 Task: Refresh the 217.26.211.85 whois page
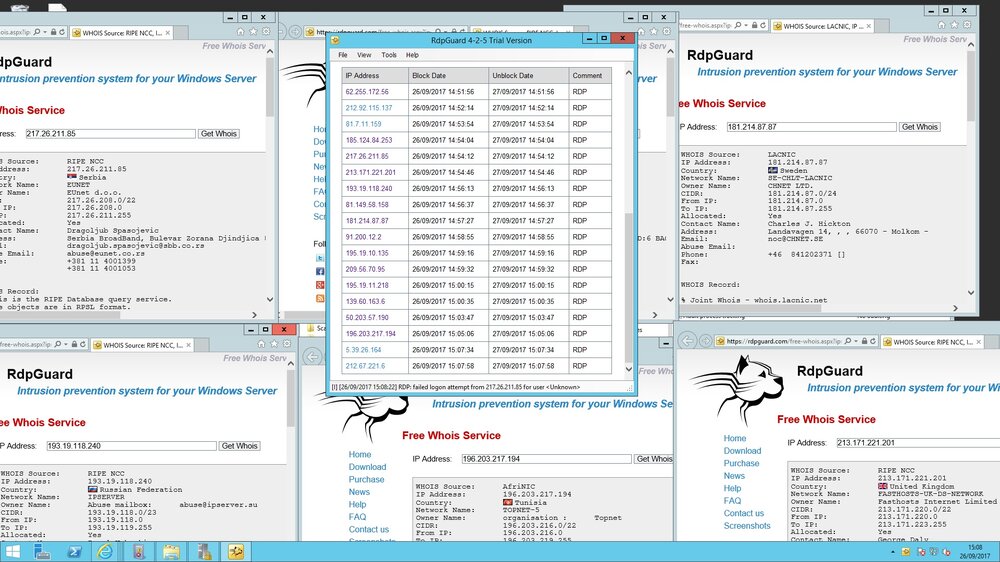point(62,32)
